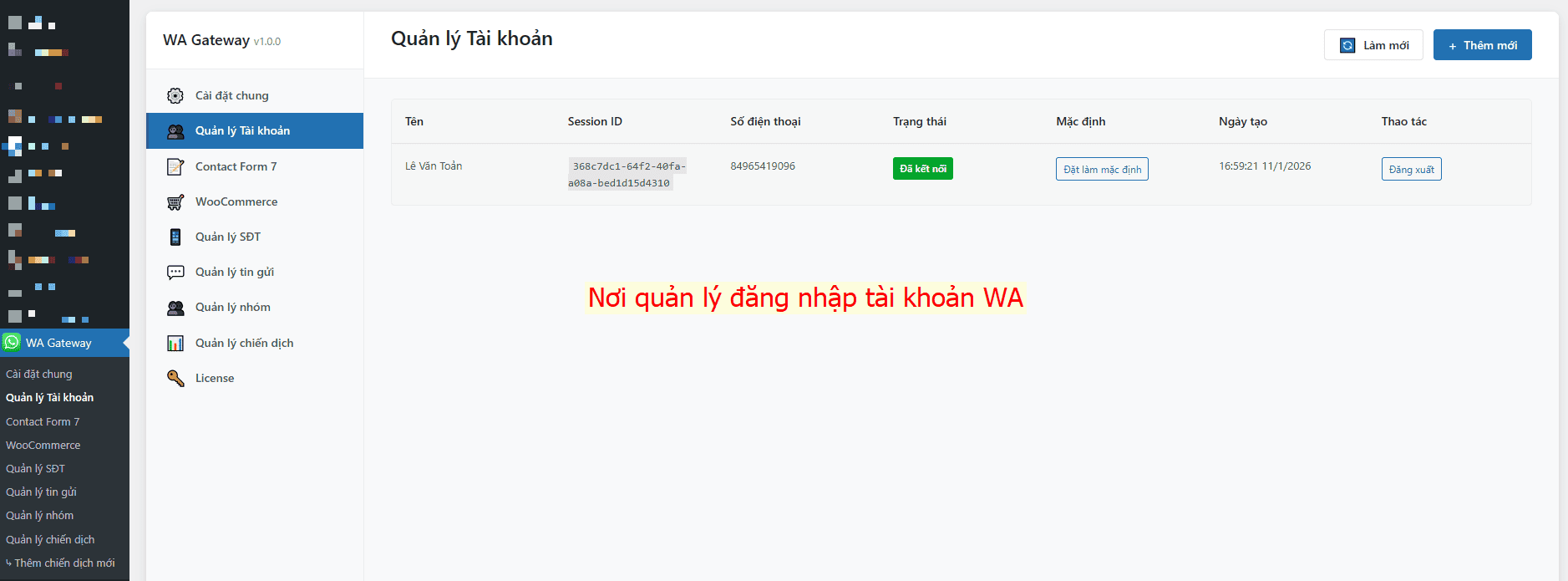1568x581 pixels.
Task: Select the Session ID code text
Action: tap(627, 175)
